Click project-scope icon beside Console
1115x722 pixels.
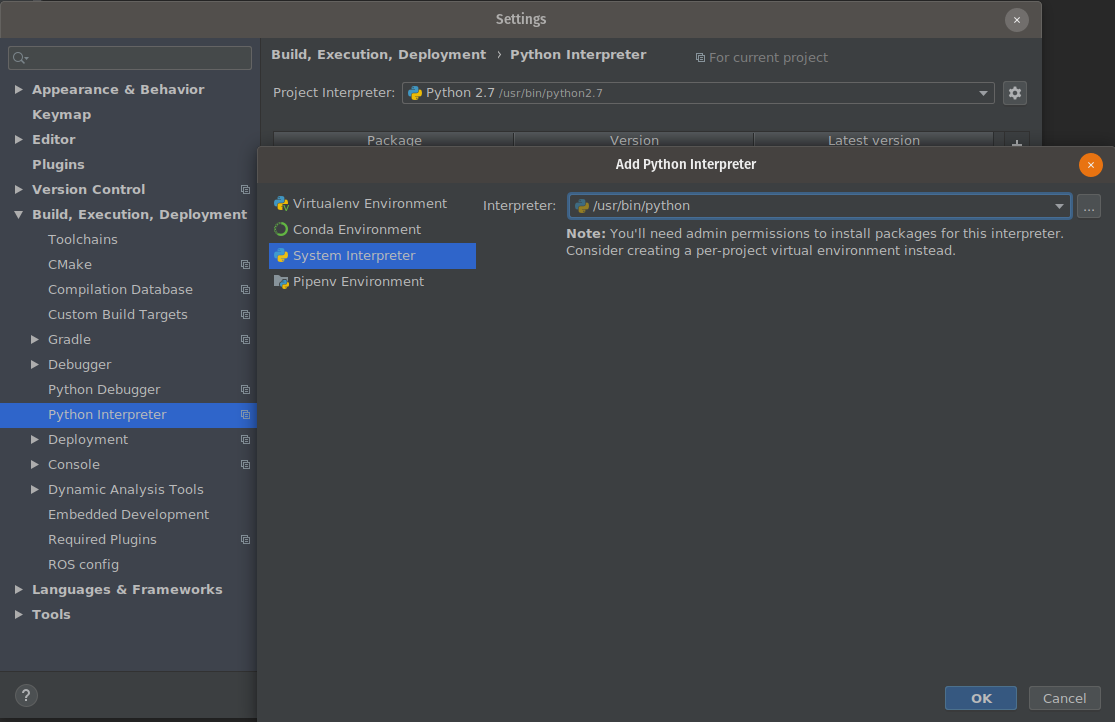pyautogui.click(x=245, y=464)
